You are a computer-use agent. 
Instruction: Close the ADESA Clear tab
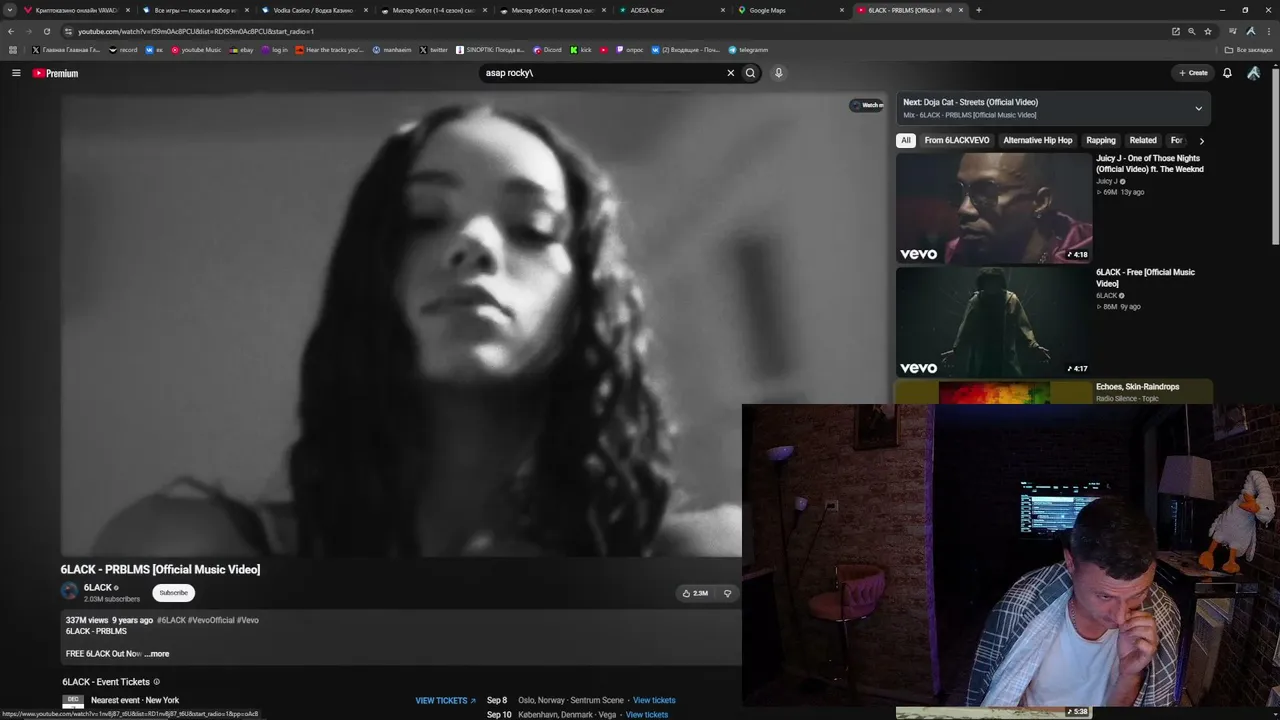pos(723,10)
